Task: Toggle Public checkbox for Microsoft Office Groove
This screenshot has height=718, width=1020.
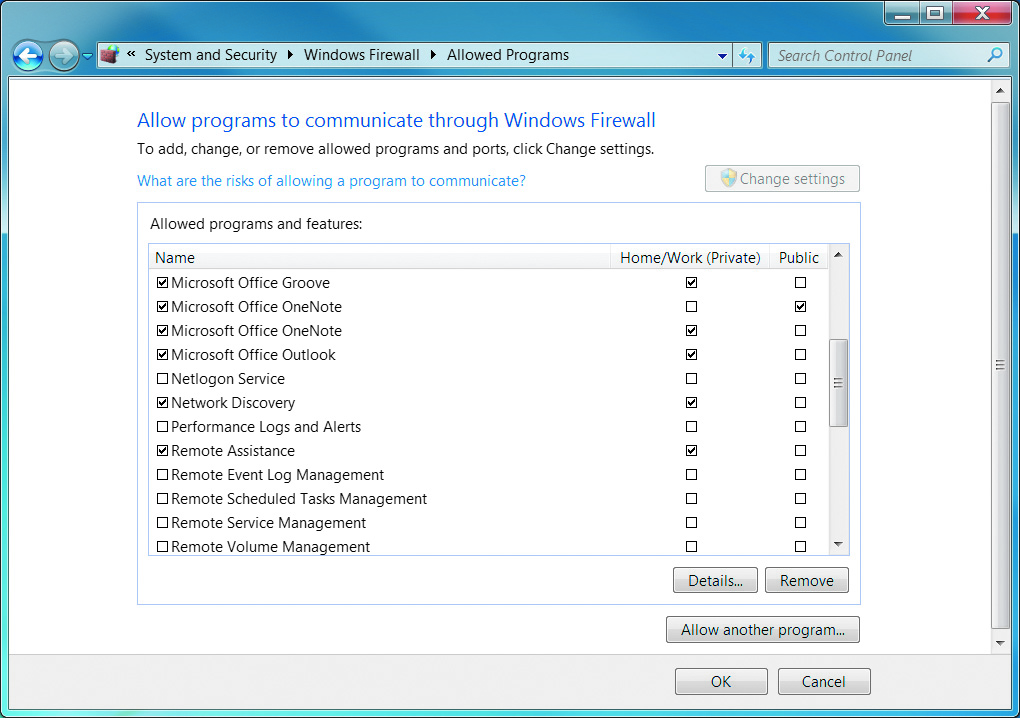Action: click(x=800, y=283)
